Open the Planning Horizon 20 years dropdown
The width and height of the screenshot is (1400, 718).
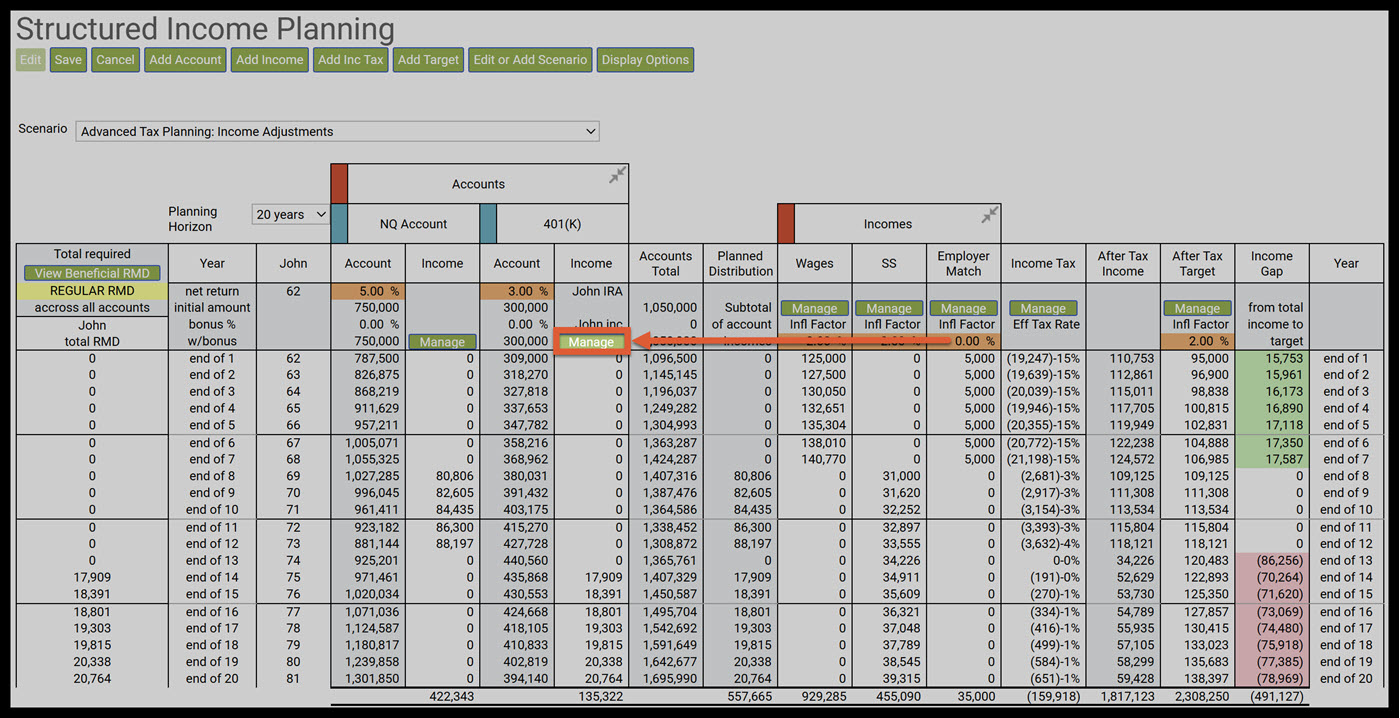(291, 214)
